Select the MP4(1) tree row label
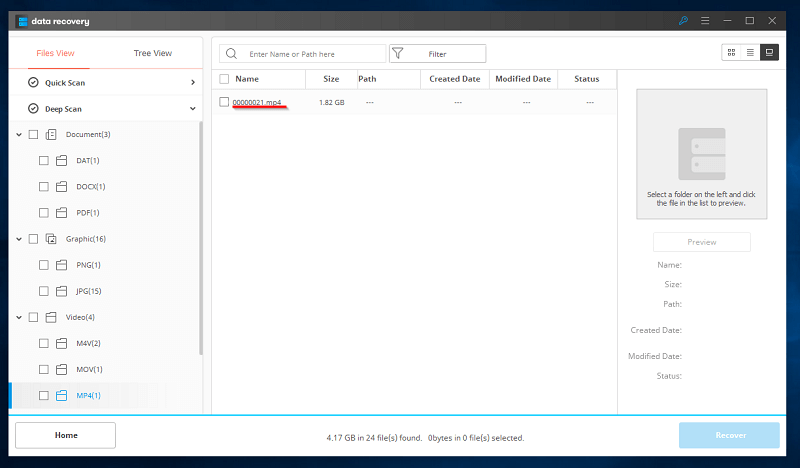 88,396
